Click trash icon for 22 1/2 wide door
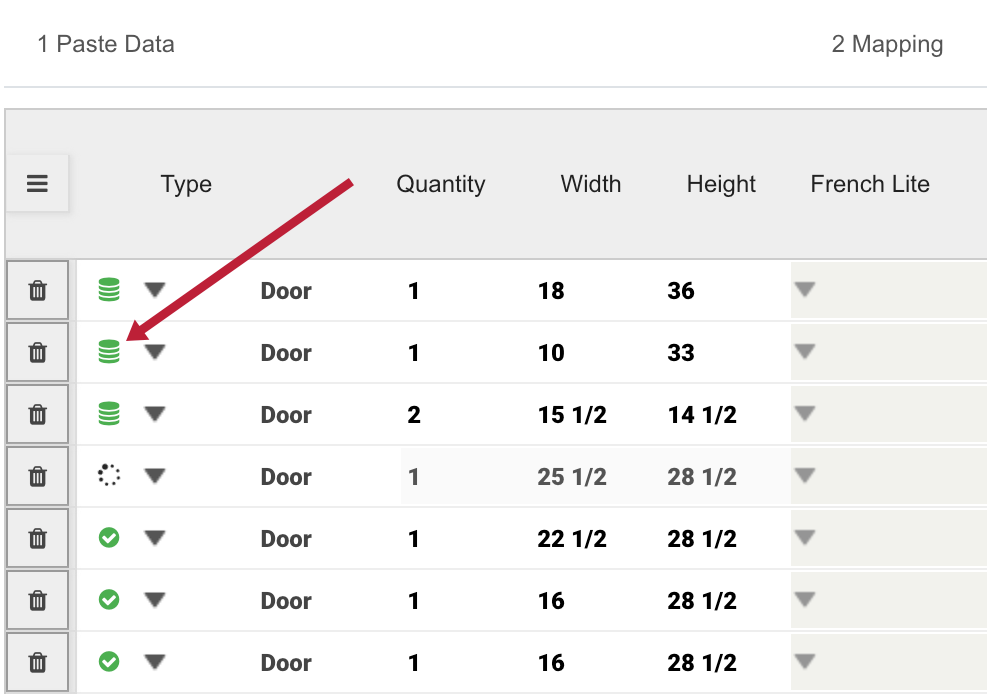 coord(38,539)
